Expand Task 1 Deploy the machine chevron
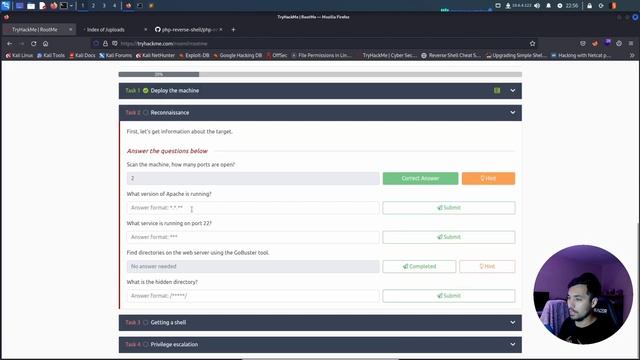 [x=513, y=91]
